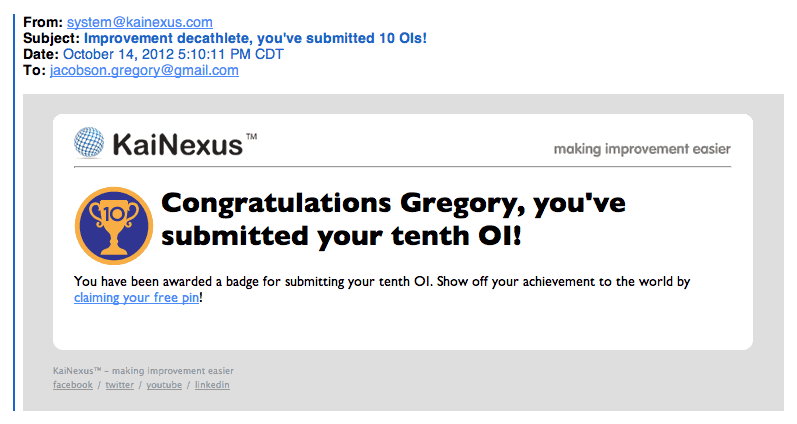The width and height of the screenshot is (797, 424).
Task: Click the KaiNexus globe logo icon
Action: coord(89,143)
